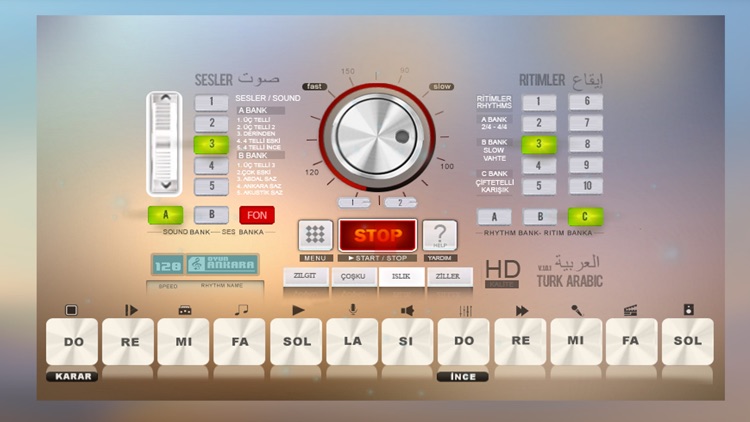Click the HD kalite logo
The image size is (750, 422).
point(502,273)
